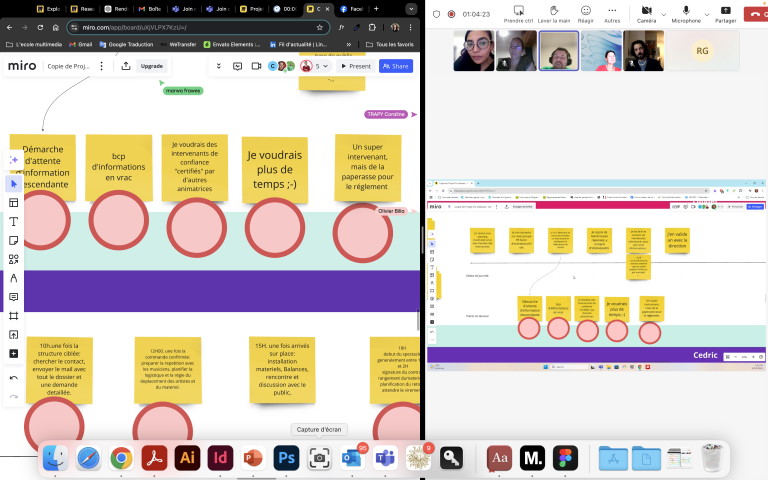Choose the Frame tool in Miro sidebar
The image size is (768, 480).
pyautogui.click(x=14, y=316)
